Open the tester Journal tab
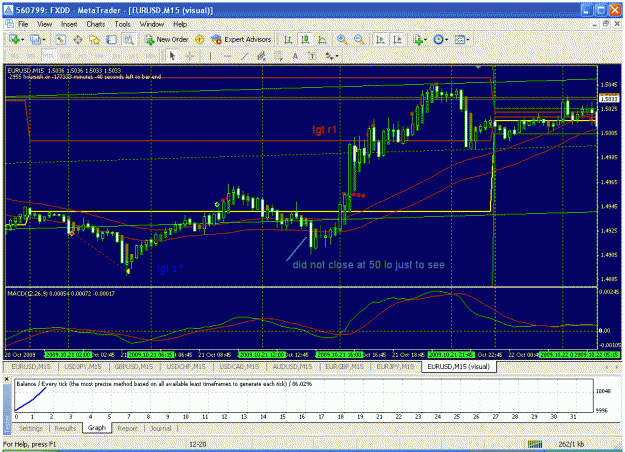Screen dimensions: 625x452 [x=161, y=428]
